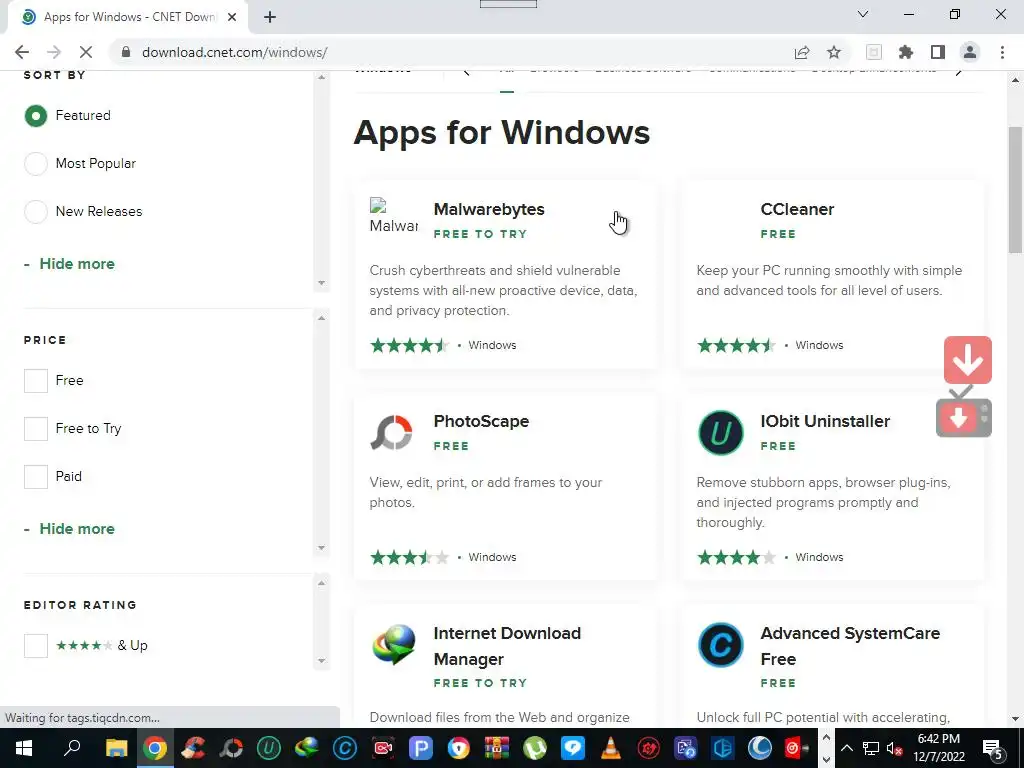The height and width of the screenshot is (768, 1024).
Task: Click the taskbar clock showing 6:42 PM
Action: coord(938,748)
